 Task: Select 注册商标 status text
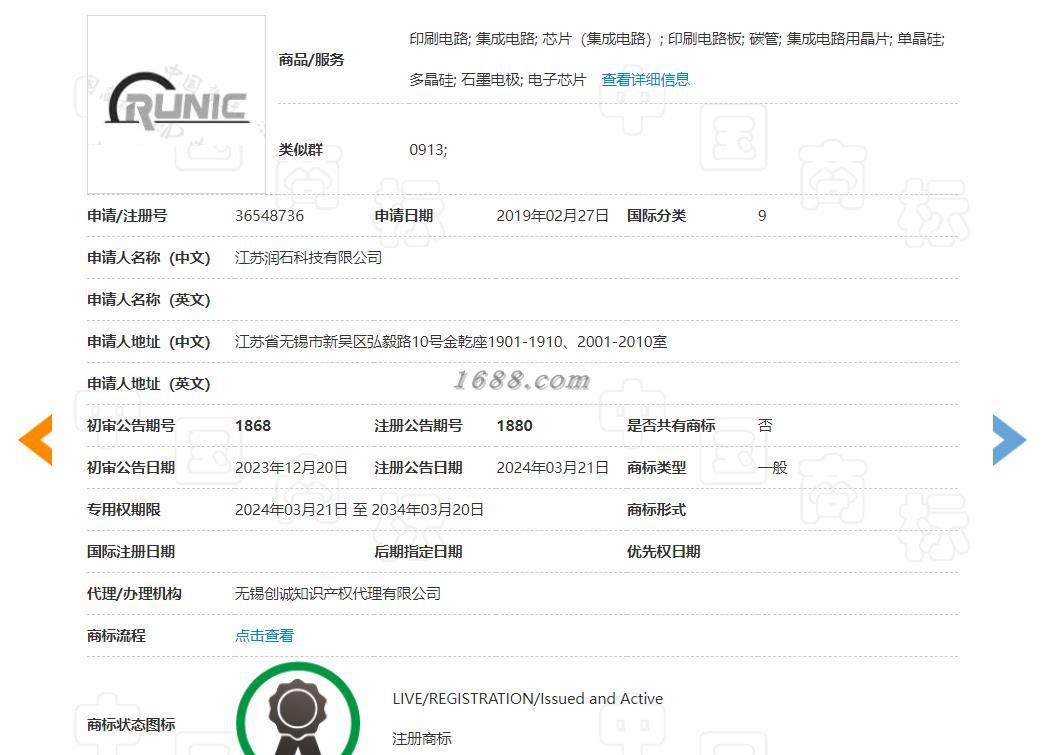[422, 738]
